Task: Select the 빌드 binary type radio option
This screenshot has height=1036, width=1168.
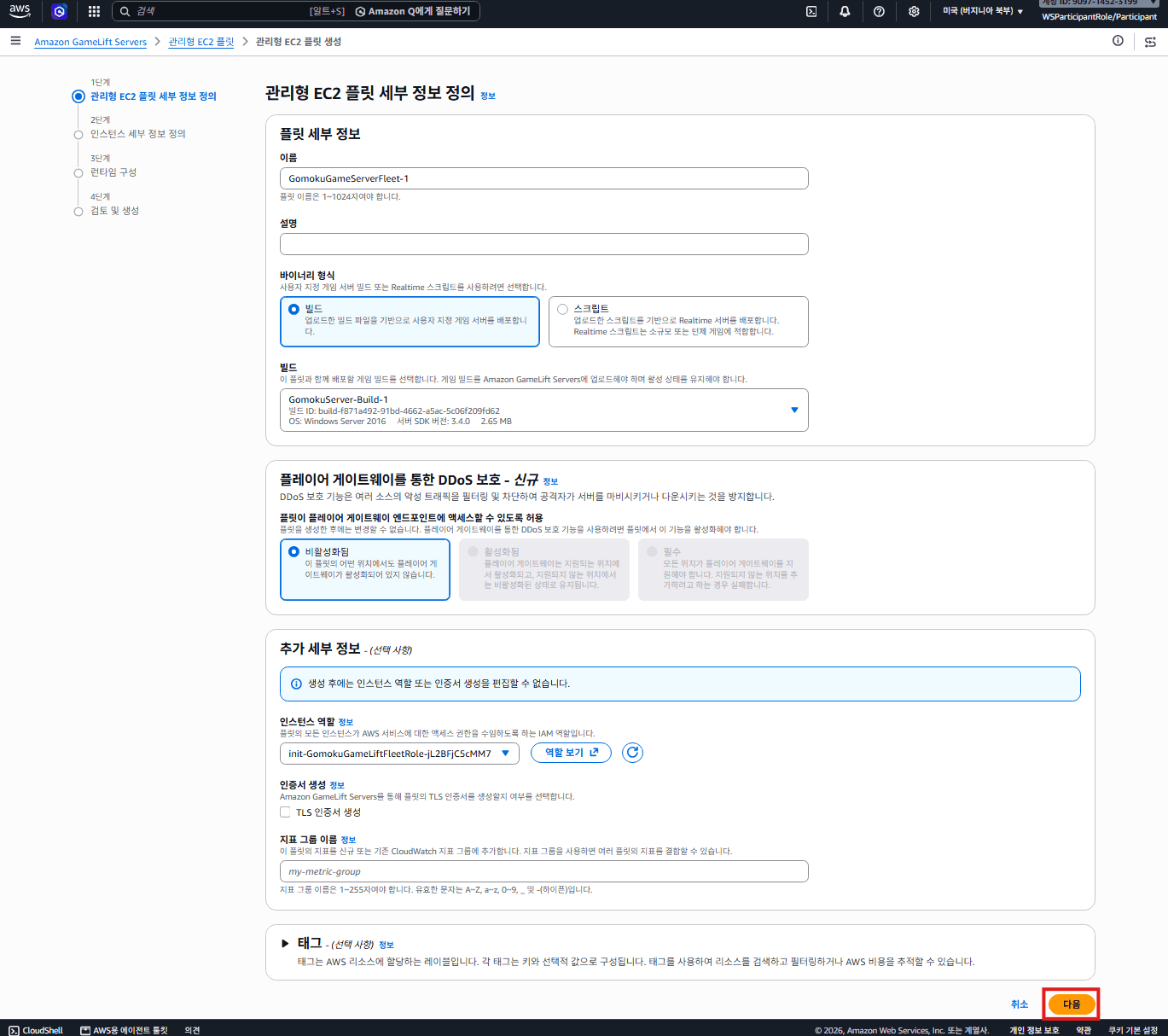Action: 293,309
